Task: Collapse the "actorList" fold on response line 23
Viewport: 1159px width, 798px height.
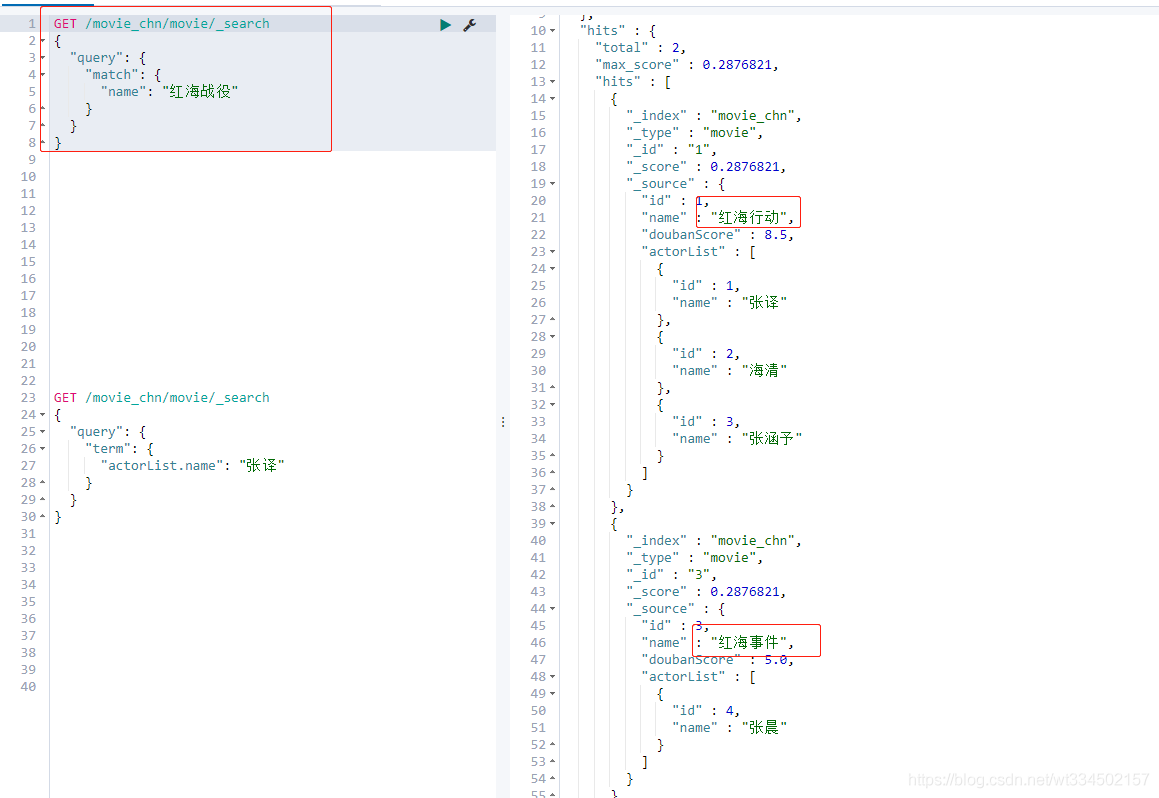Action: [552, 251]
